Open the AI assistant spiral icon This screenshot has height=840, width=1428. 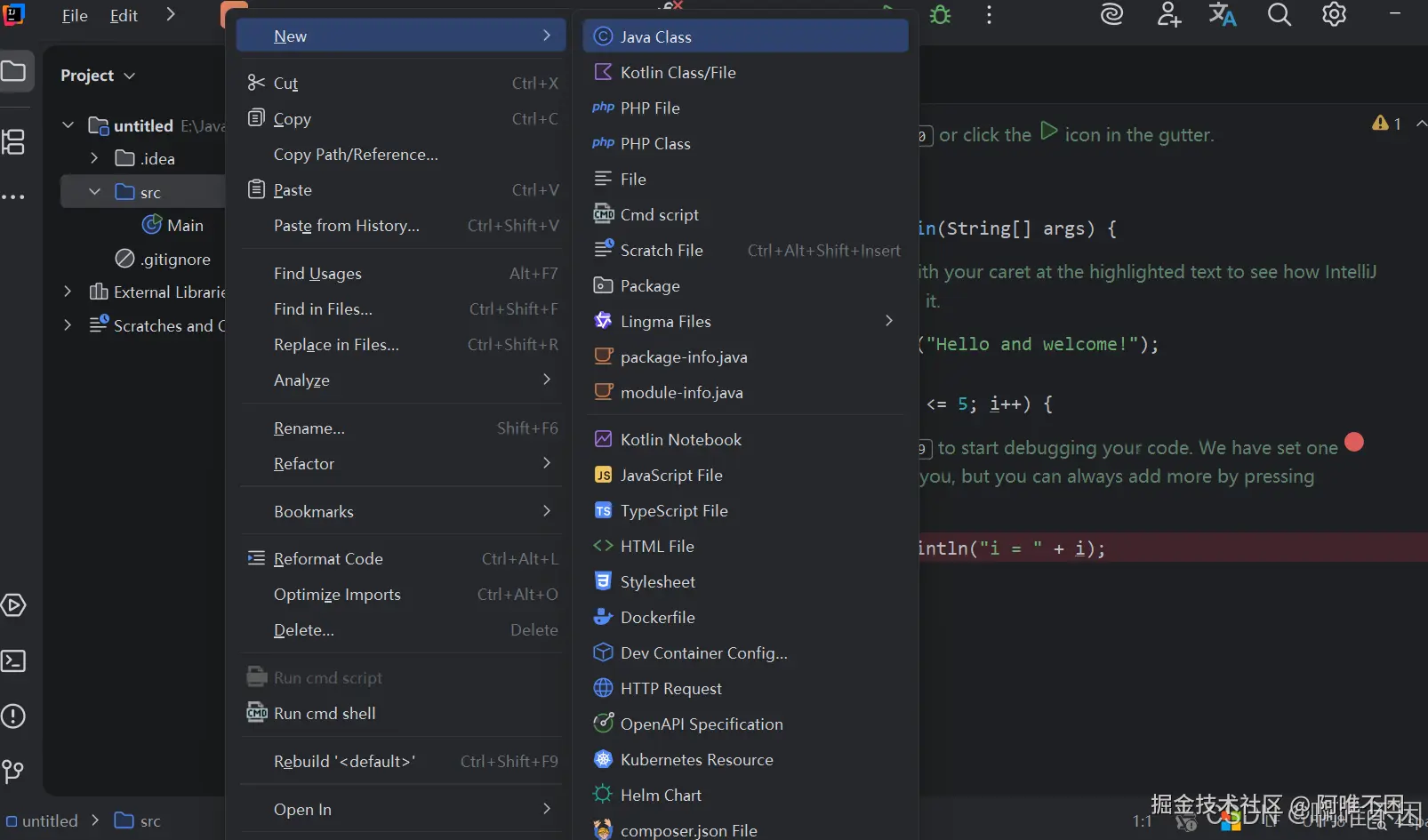click(x=1111, y=15)
